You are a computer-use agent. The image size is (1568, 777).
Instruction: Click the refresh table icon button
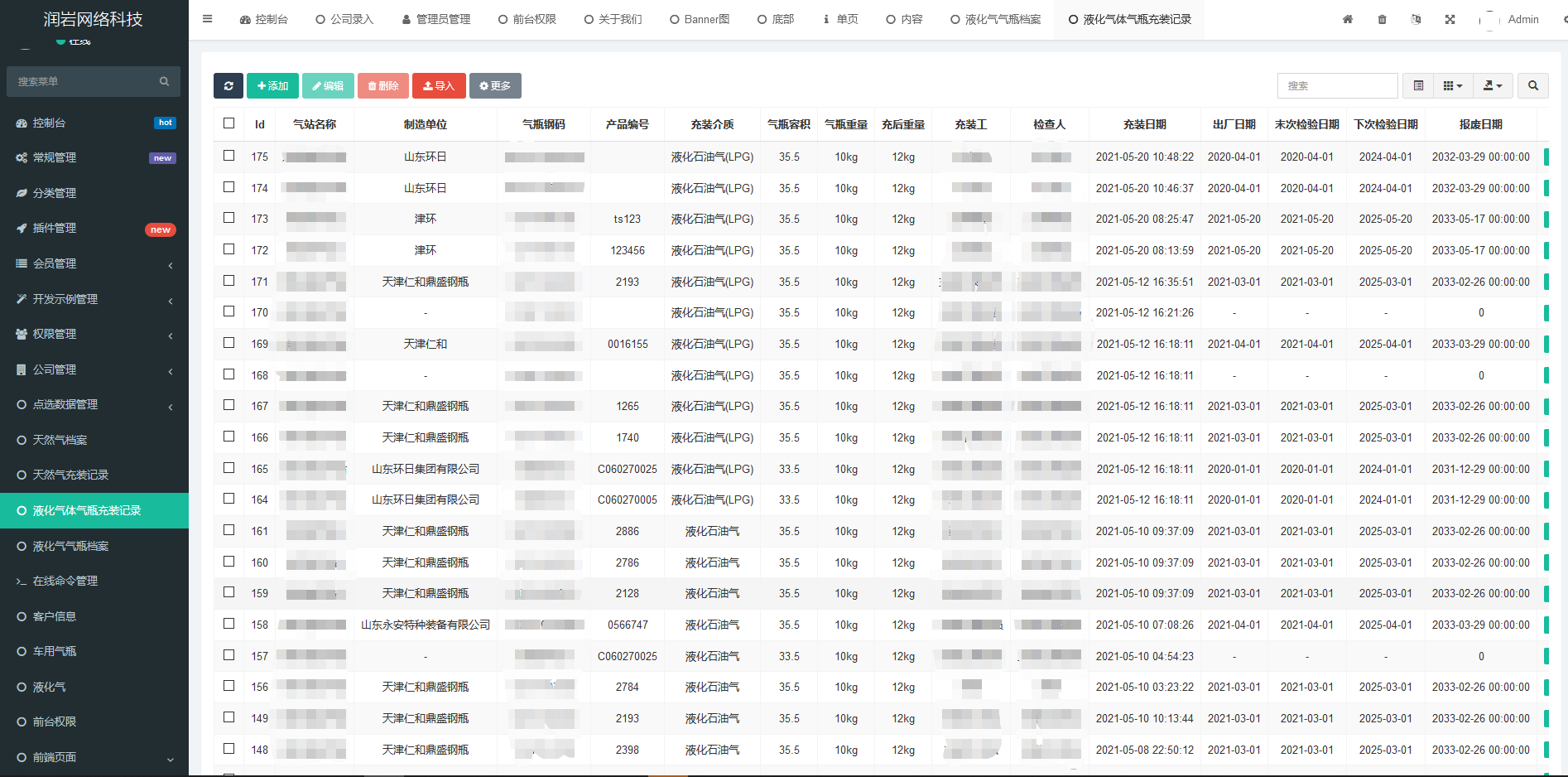[228, 86]
